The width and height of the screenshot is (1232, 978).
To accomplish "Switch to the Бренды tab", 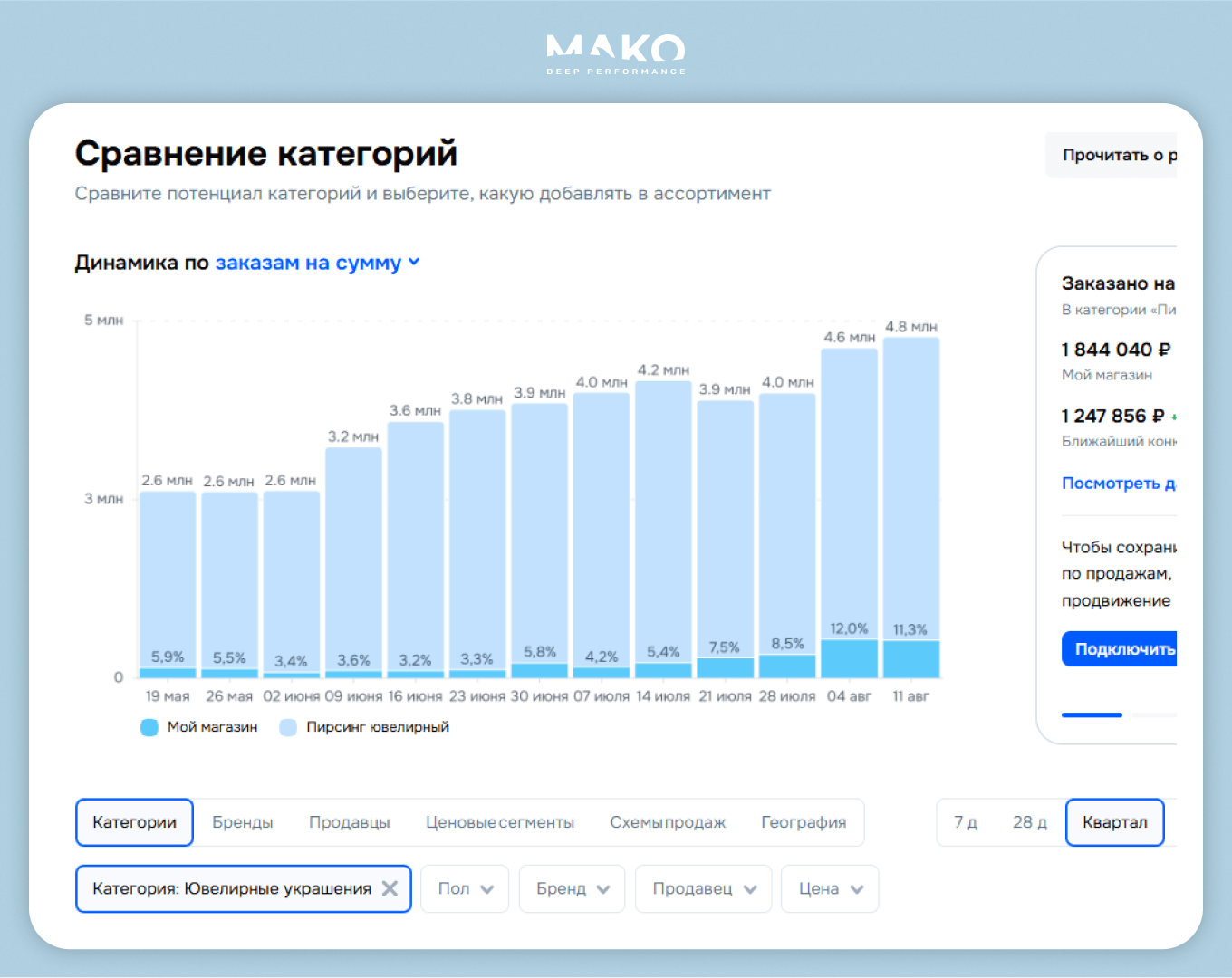I will (x=243, y=822).
